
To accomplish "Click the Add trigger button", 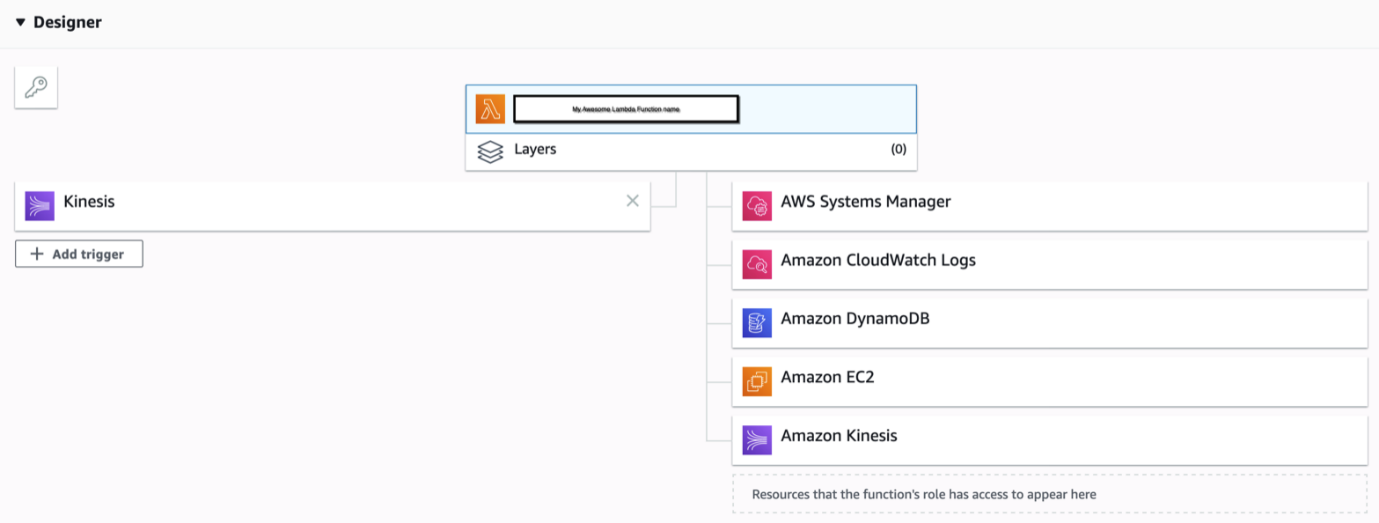I will tap(79, 254).
